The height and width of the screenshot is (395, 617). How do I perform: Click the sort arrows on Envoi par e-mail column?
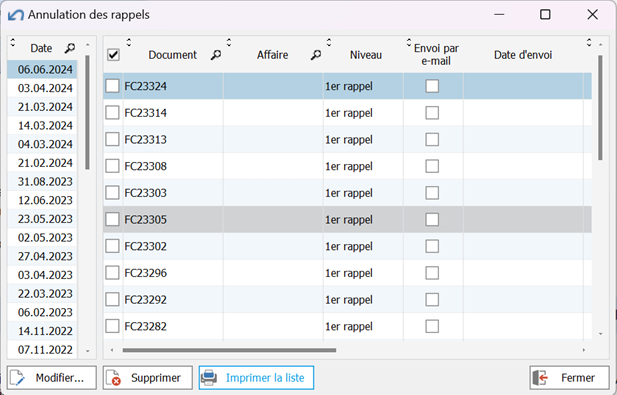pos(409,42)
